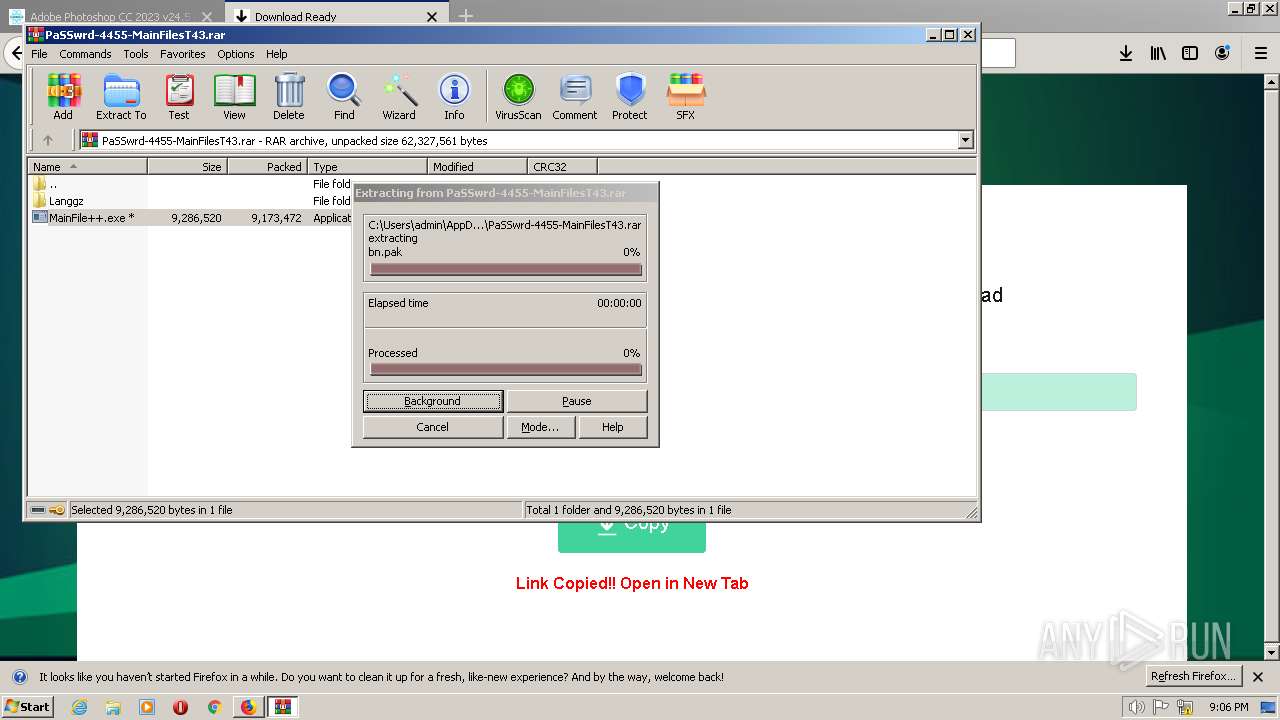Open the Tools menu
This screenshot has width=1280, height=720.
[136, 54]
